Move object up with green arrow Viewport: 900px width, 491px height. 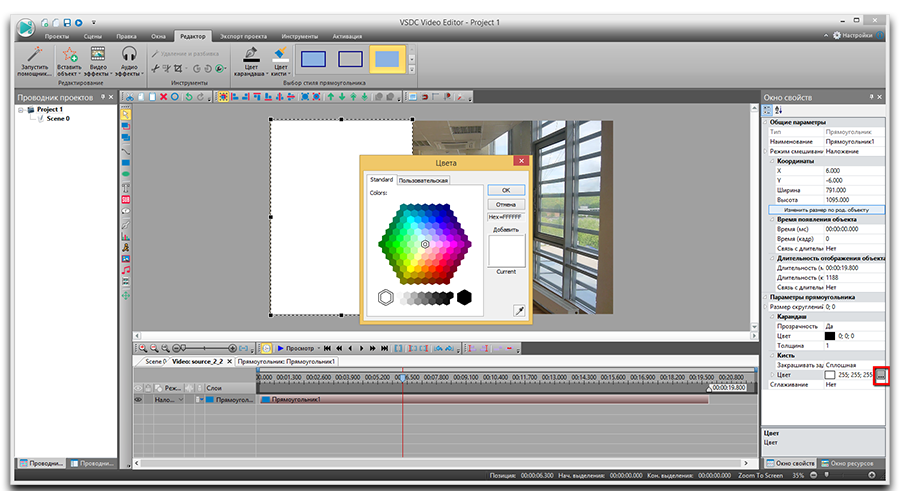pos(331,97)
